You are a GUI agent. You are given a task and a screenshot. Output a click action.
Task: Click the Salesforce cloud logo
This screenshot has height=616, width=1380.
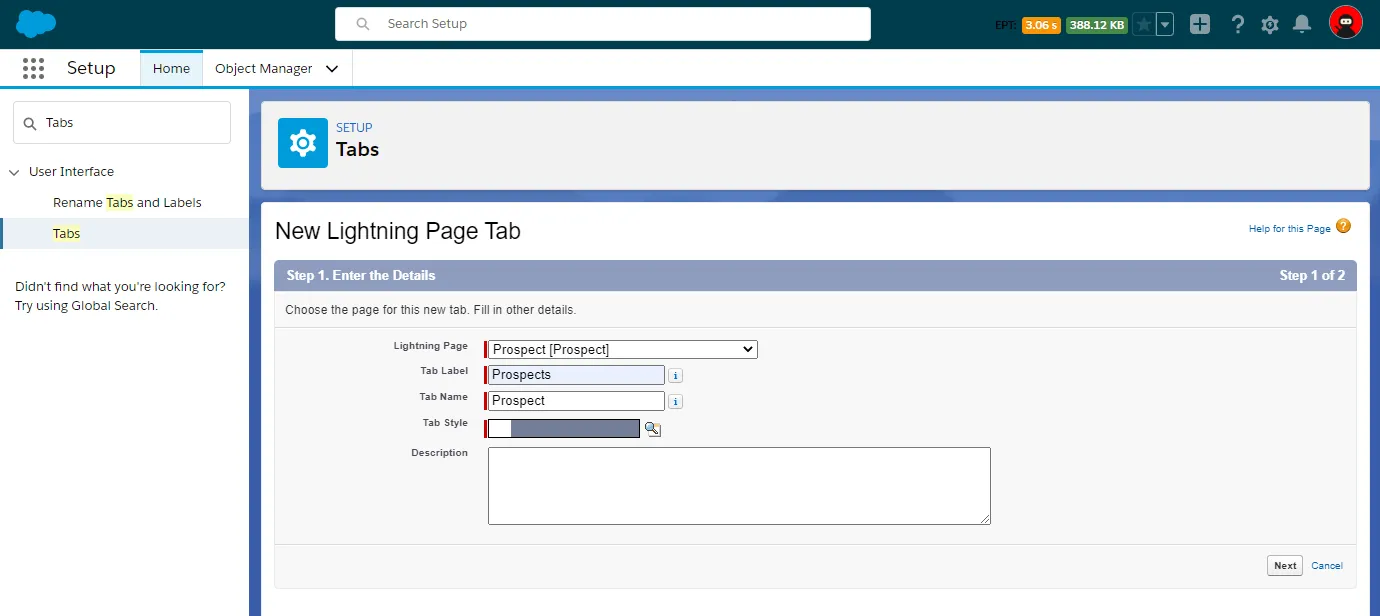(36, 24)
